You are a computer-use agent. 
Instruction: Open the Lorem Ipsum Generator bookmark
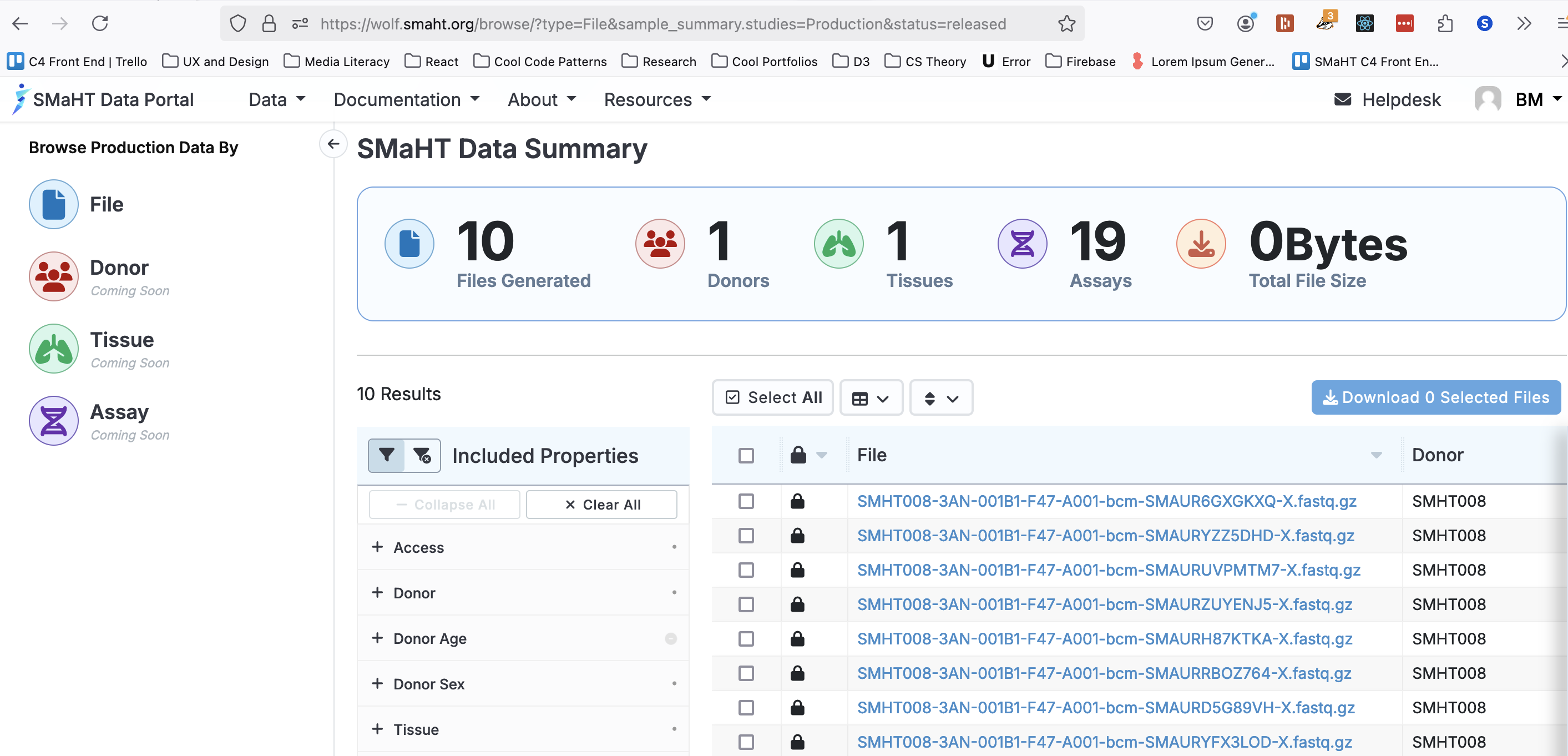point(1203,62)
